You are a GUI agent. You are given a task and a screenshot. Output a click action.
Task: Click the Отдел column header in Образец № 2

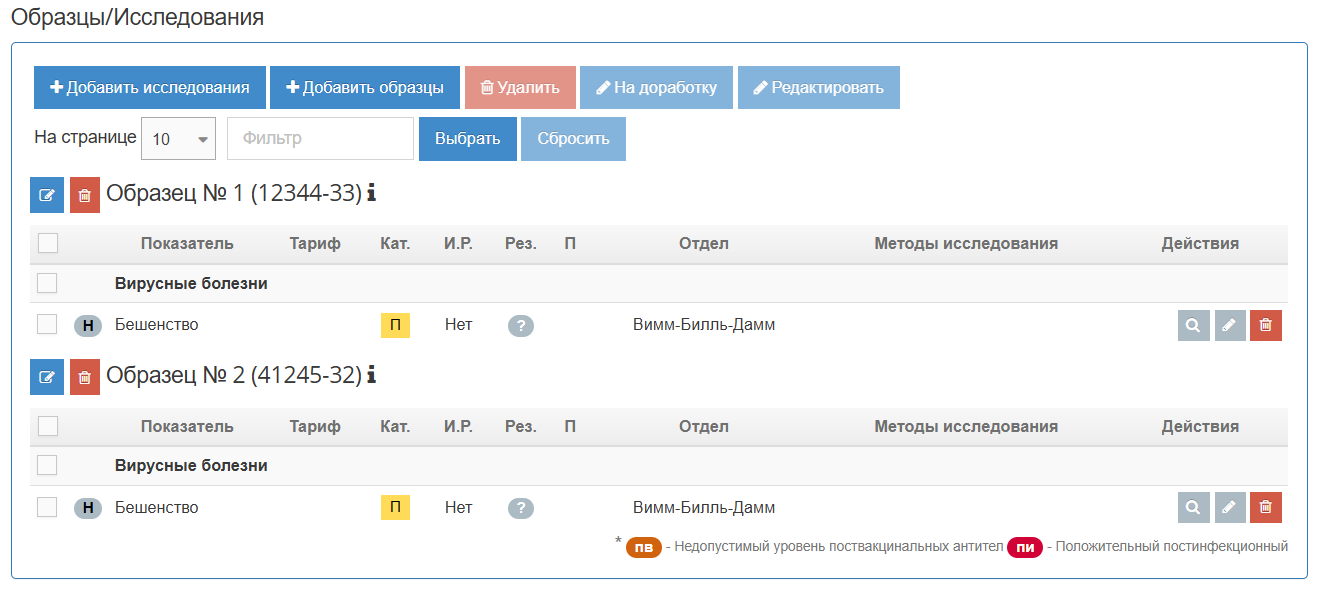[x=703, y=427]
